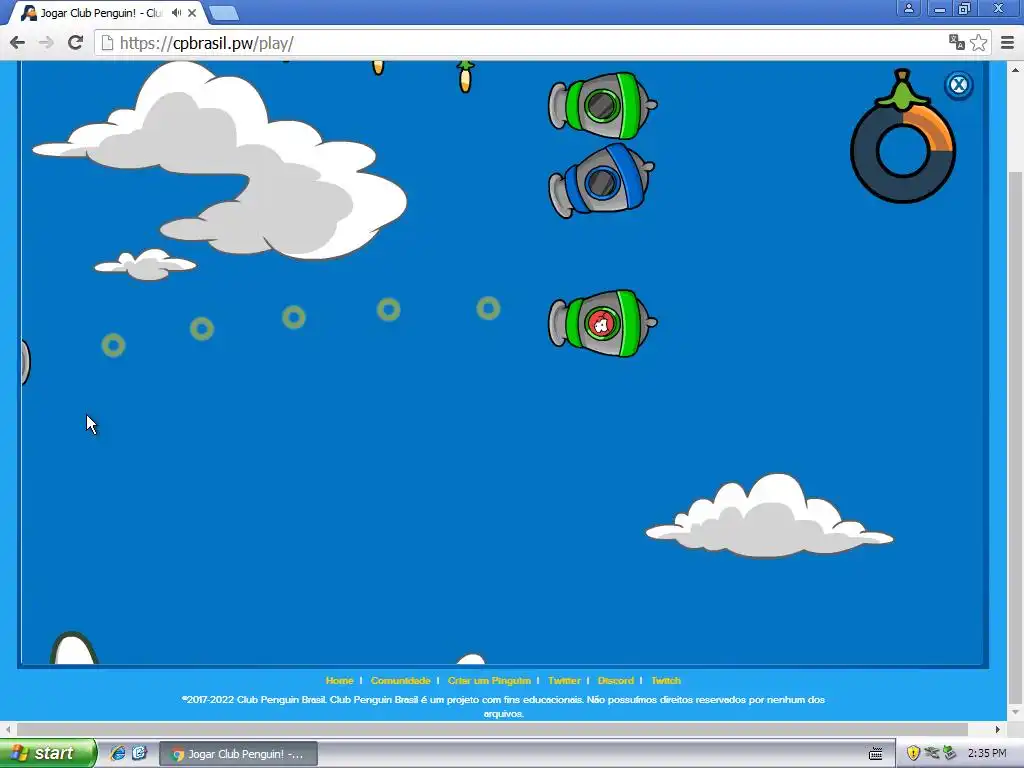
Task: Open the Chrome menu
Action: pyautogui.click(x=1008, y=43)
